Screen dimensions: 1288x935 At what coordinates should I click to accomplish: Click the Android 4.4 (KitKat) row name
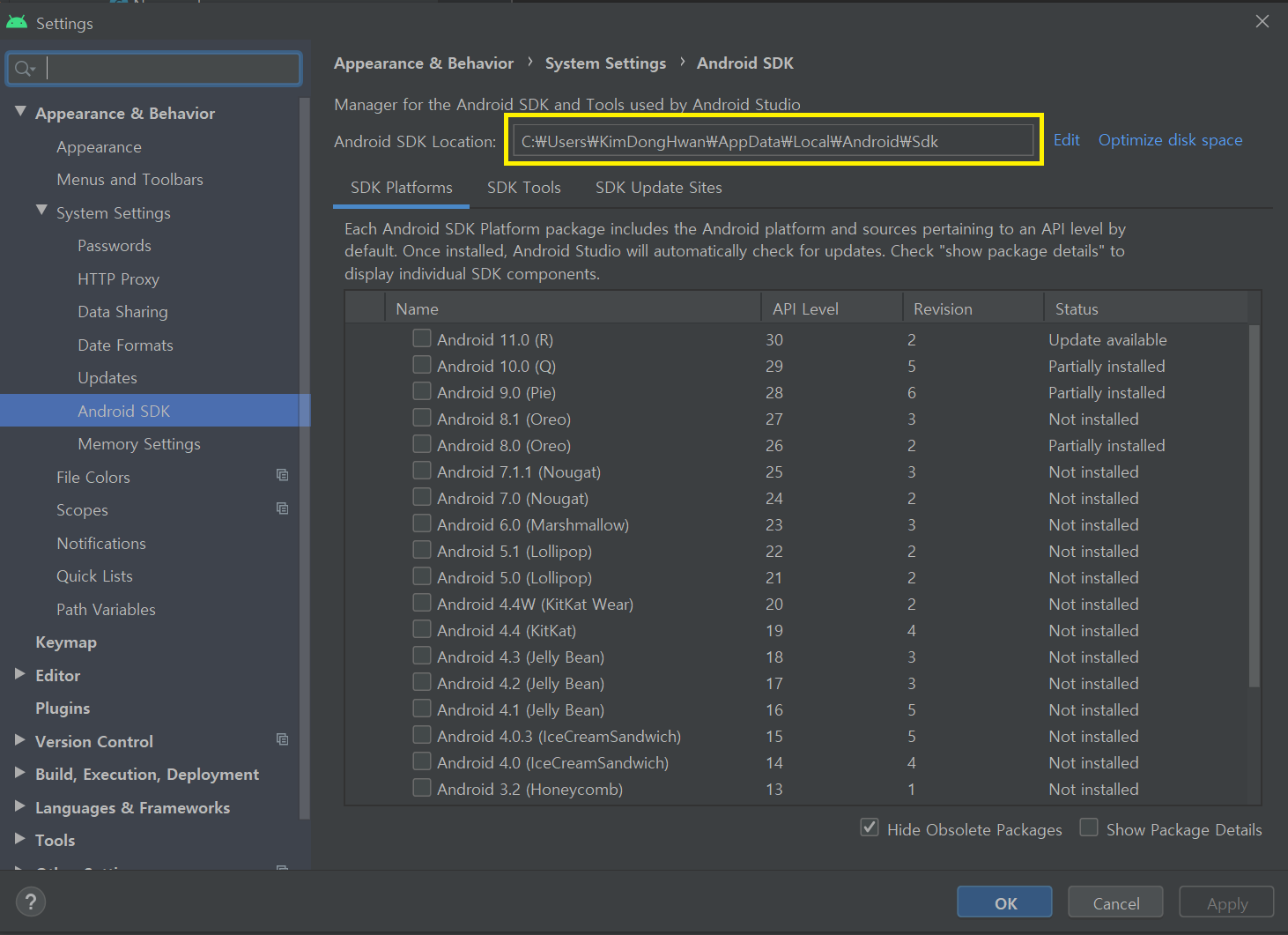click(x=507, y=631)
